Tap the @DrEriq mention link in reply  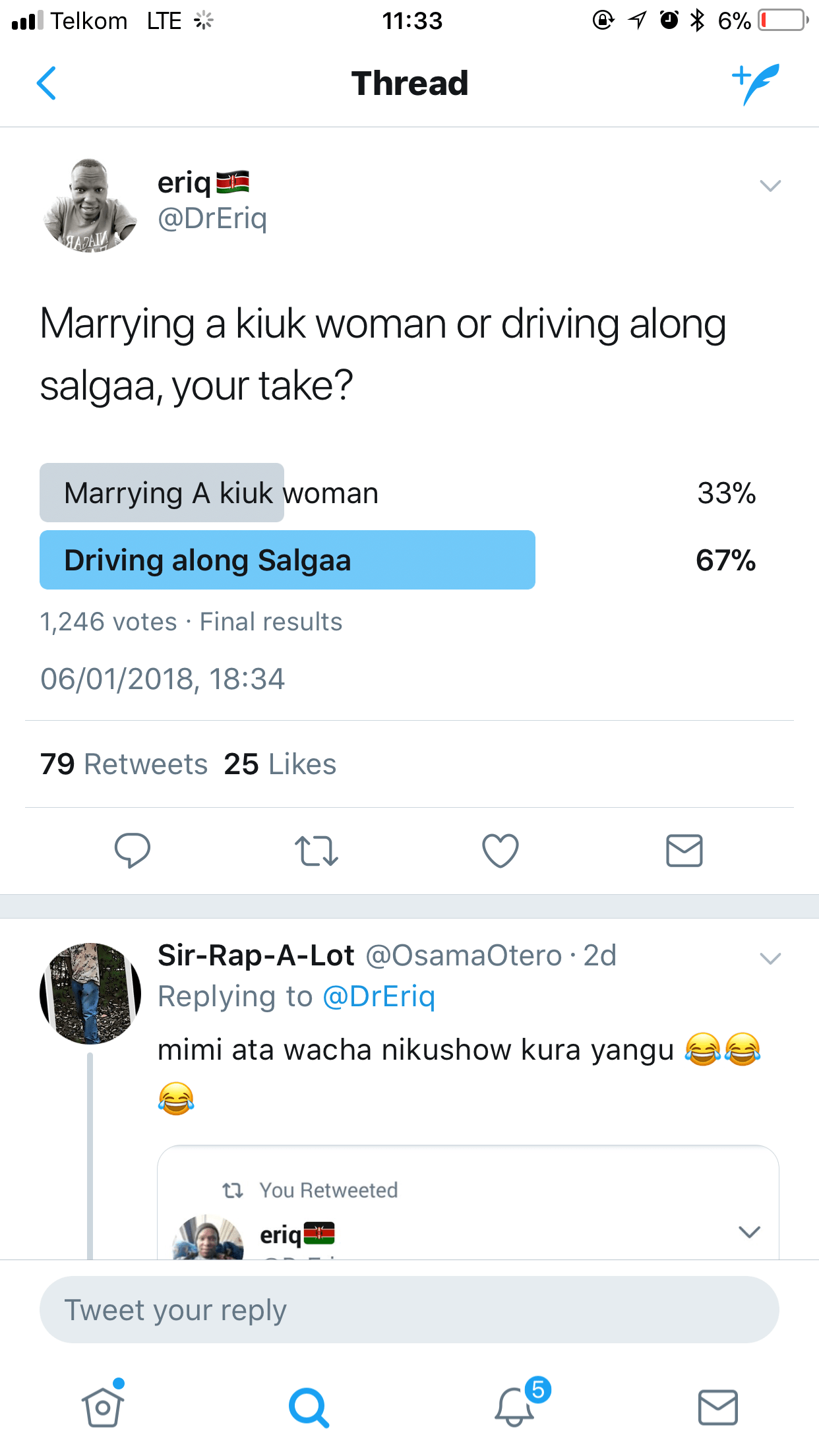tap(379, 996)
